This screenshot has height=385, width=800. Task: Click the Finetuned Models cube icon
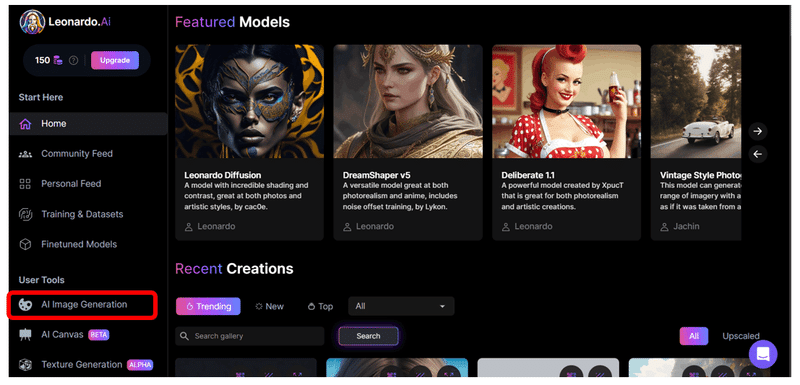(25, 244)
